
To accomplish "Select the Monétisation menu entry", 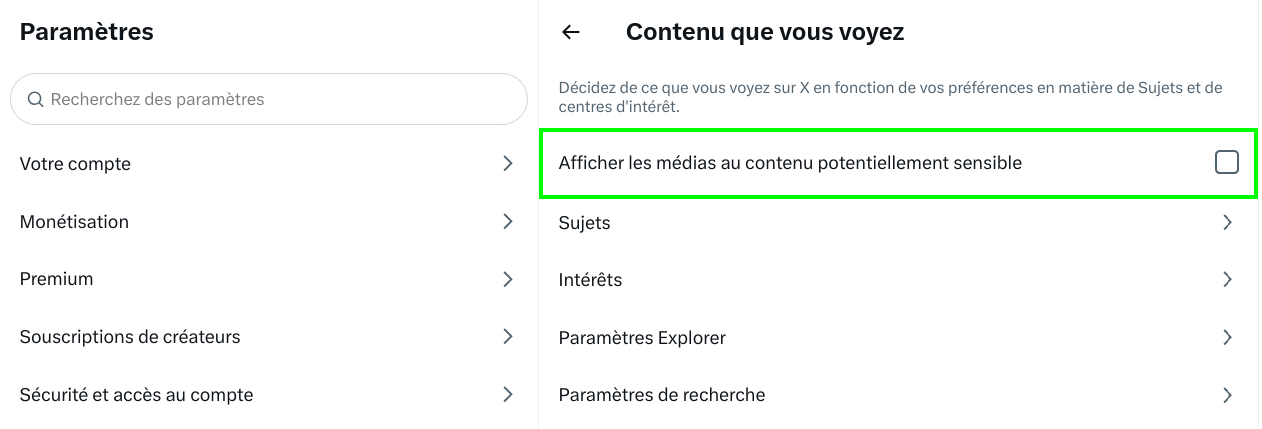I will click(75, 221).
